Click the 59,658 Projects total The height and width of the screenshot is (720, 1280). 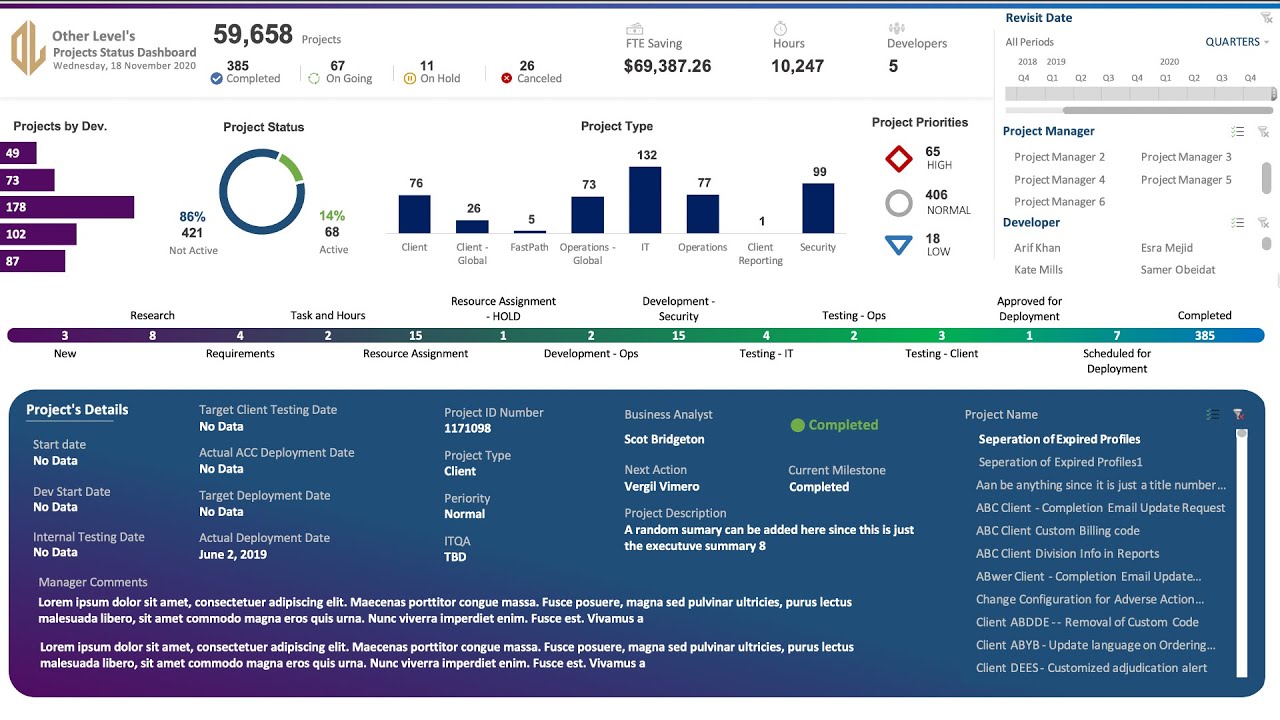click(253, 35)
